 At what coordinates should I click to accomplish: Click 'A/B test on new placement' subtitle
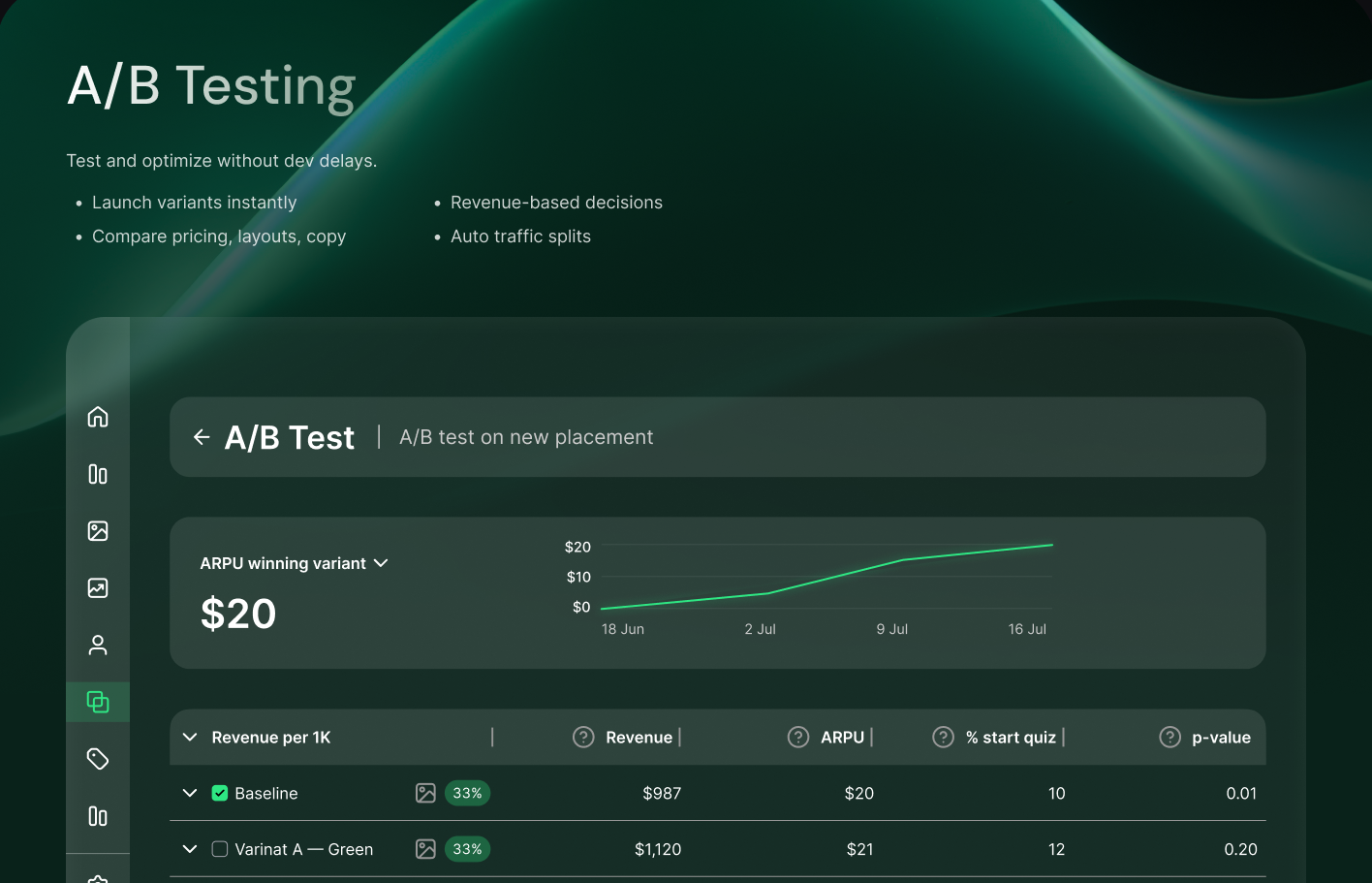(x=526, y=437)
